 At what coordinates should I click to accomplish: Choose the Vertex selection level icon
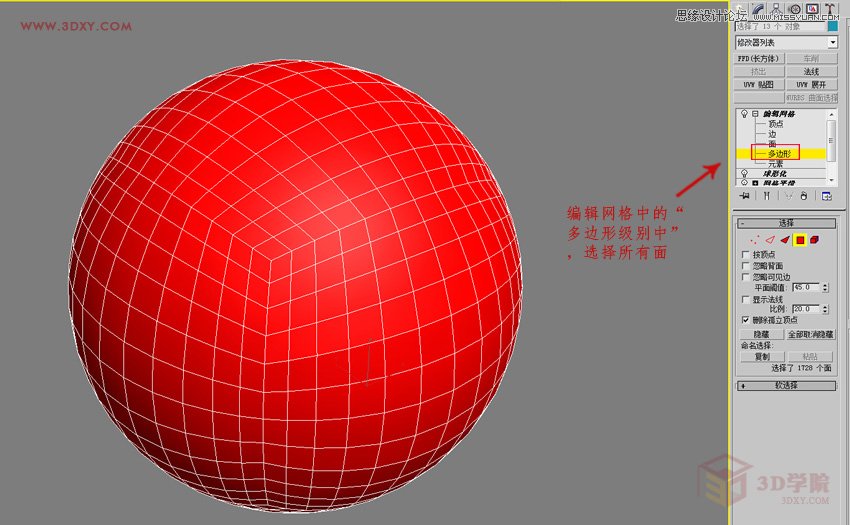coord(755,240)
